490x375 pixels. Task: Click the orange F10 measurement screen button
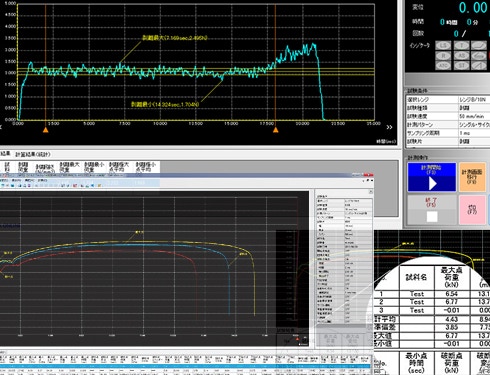tap(472, 177)
